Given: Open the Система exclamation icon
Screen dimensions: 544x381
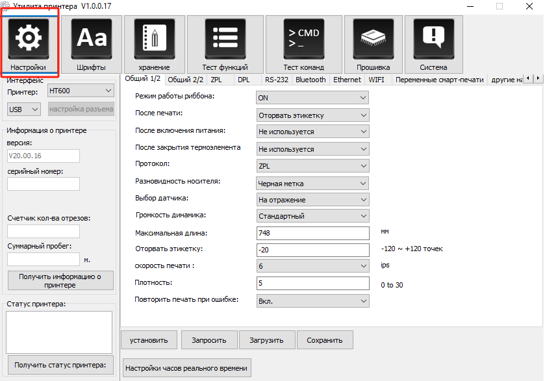Looking at the screenshot, I should pyautogui.click(x=433, y=39).
